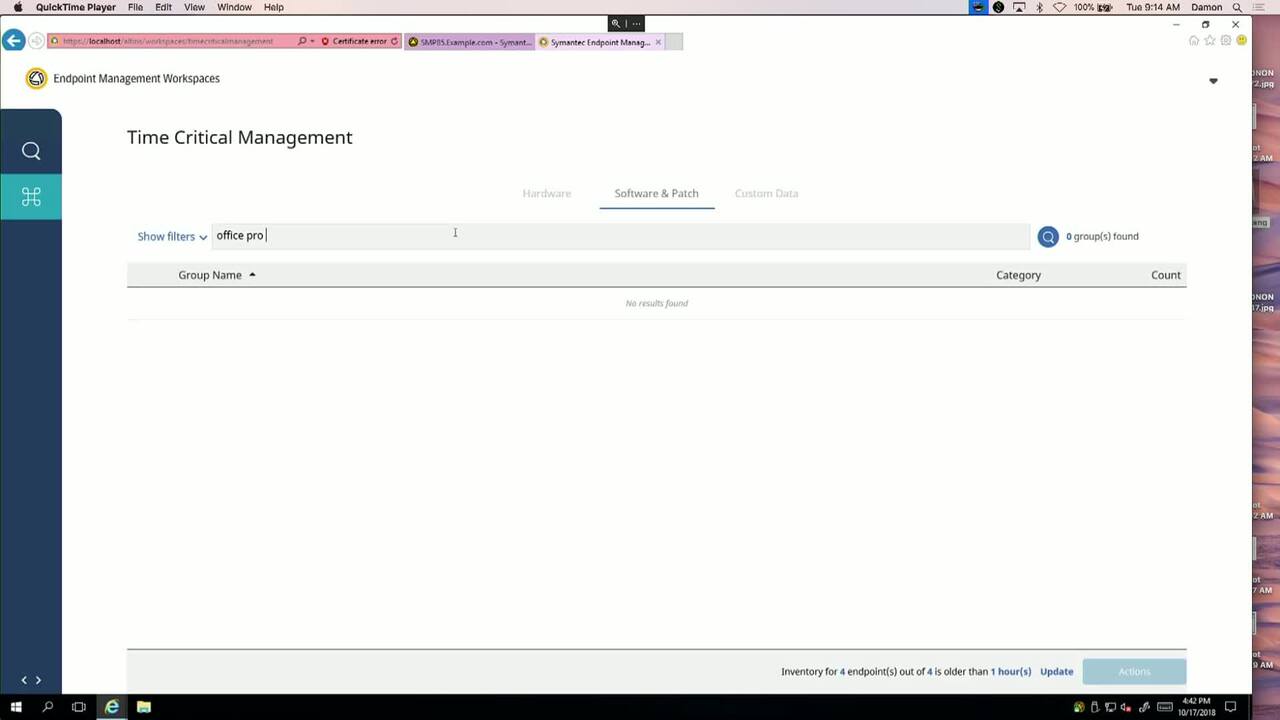Expand the Show filters dropdown
Image resolution: width=1280 pixels, height=720 pixels.
172,236
